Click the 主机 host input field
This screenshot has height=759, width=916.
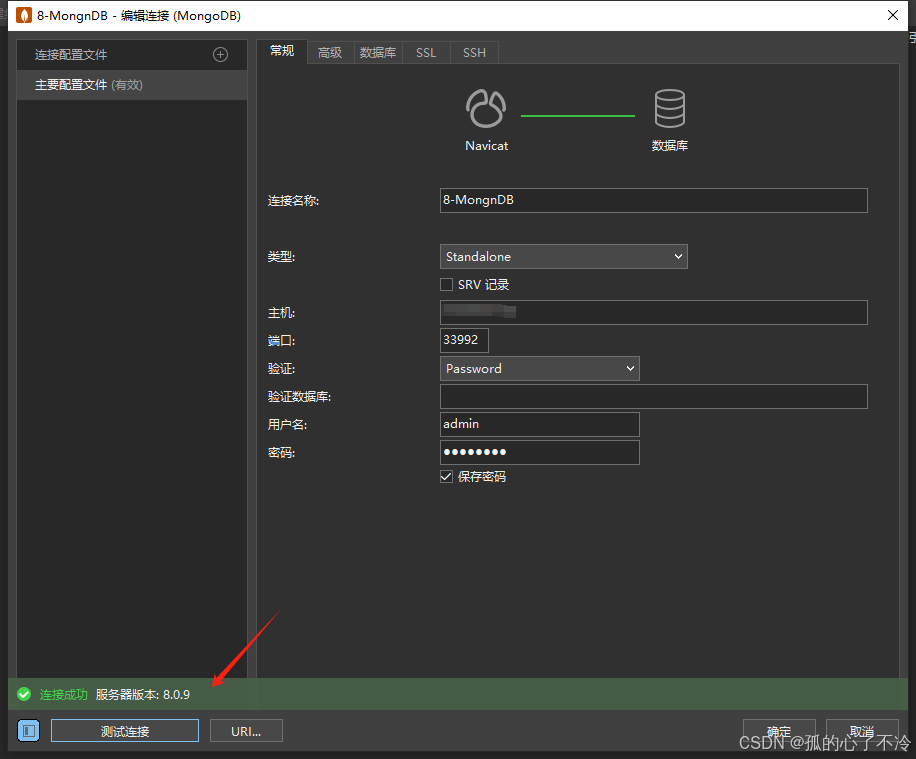point(653,313)
